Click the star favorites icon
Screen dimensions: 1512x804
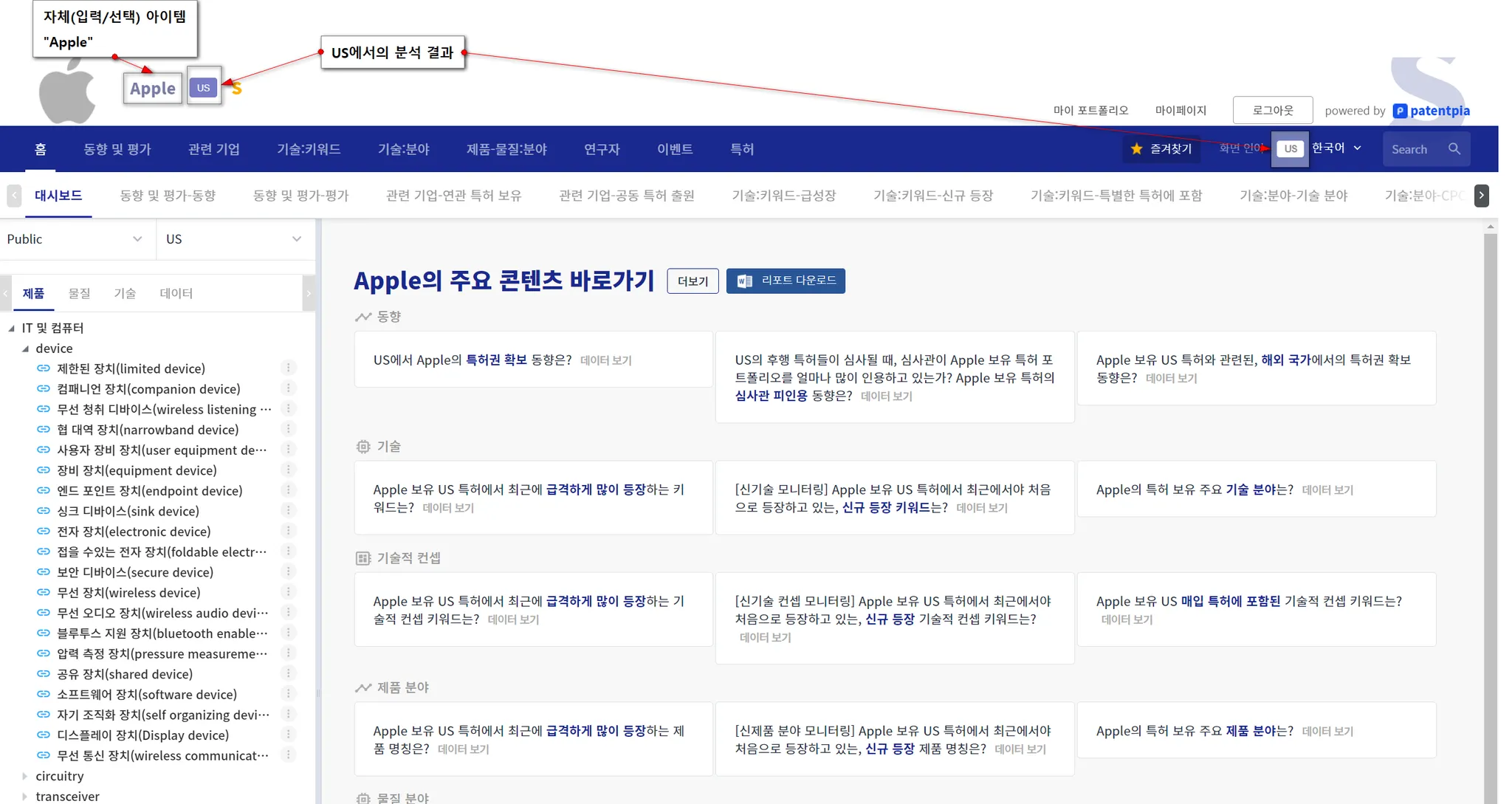click(x=1136, y=149)
